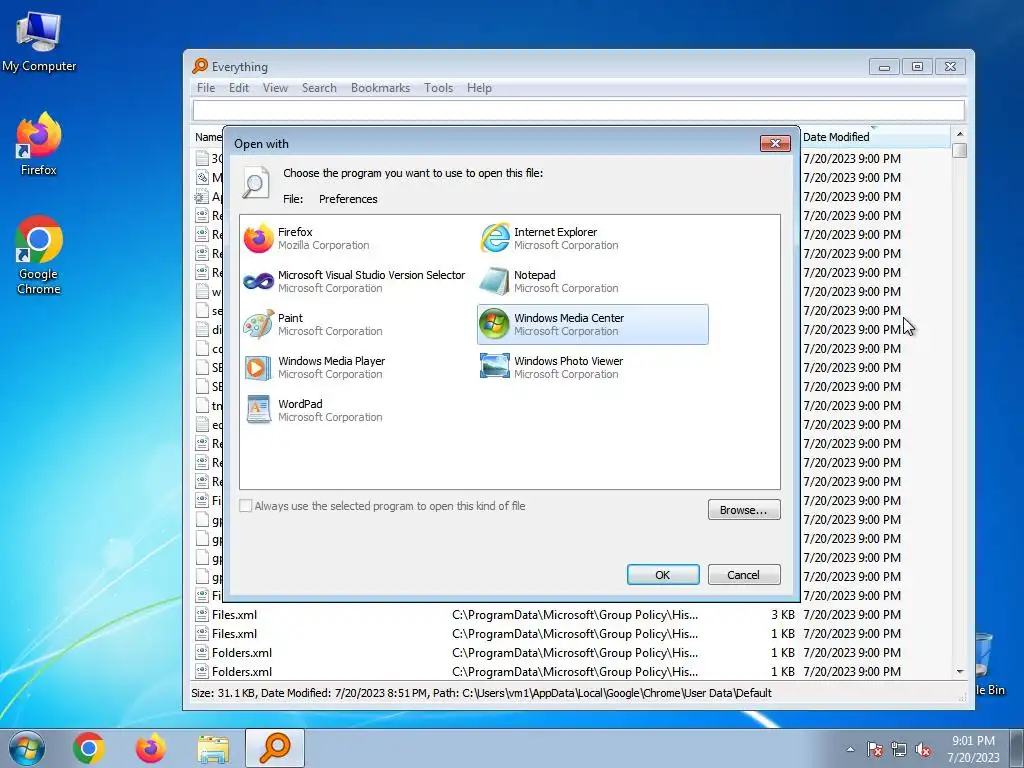Confirm with the OK button

pos(663,575)
